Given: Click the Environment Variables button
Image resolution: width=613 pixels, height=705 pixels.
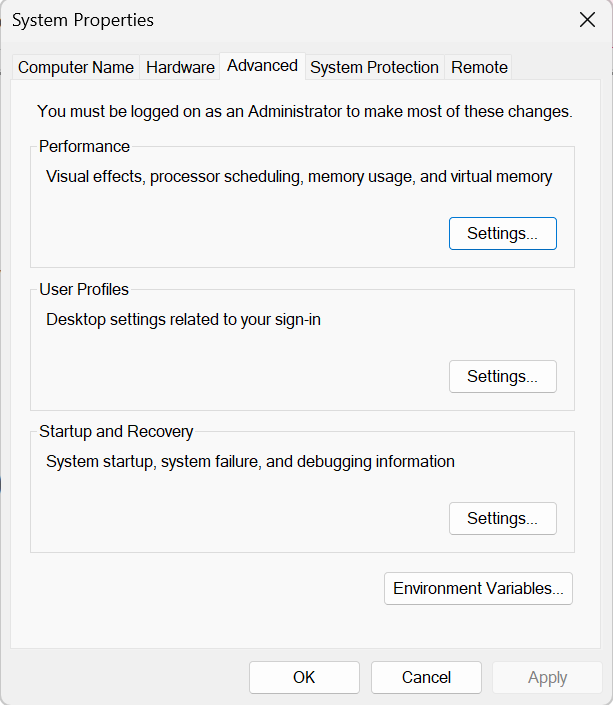Looking at the screenshot, I should click(478, 588).
